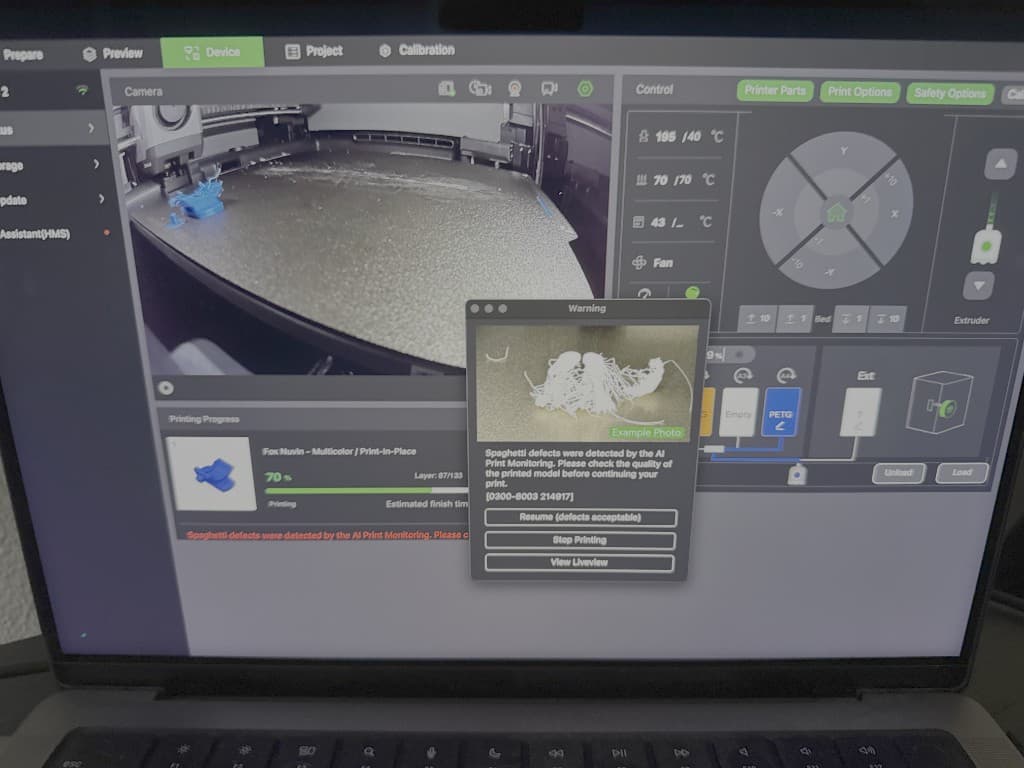Click the Safety Options button

coord(950,94)
